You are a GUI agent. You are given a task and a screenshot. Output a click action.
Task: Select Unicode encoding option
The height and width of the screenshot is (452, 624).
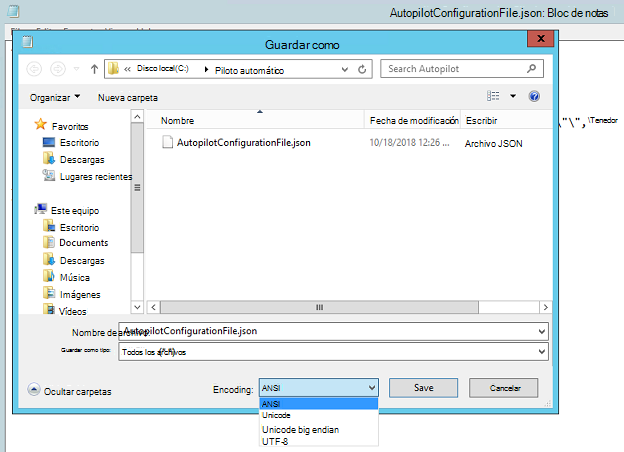(x=318, y=415)
